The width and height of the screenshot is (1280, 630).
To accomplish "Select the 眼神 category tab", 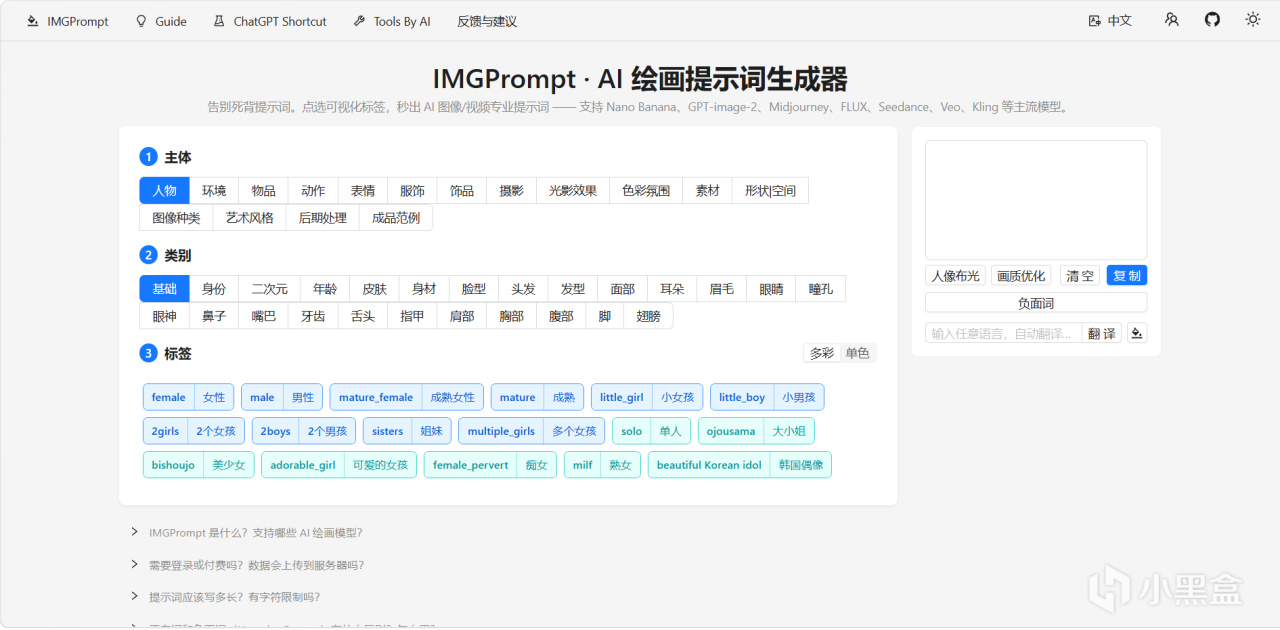I will pyautogui.click(x=164, y=316).
